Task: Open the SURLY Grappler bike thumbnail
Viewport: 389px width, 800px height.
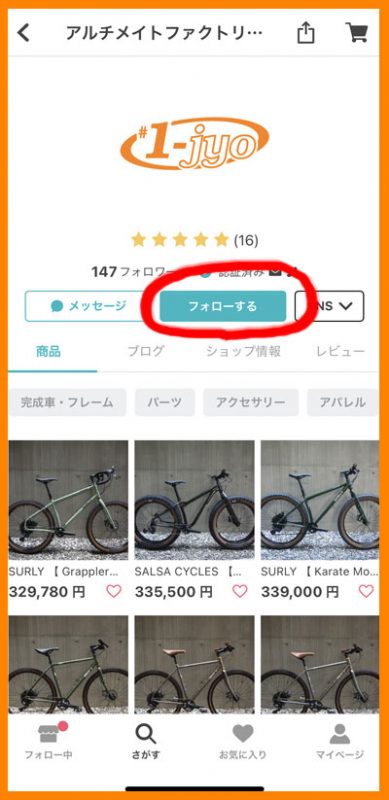Action: [68, 500]
